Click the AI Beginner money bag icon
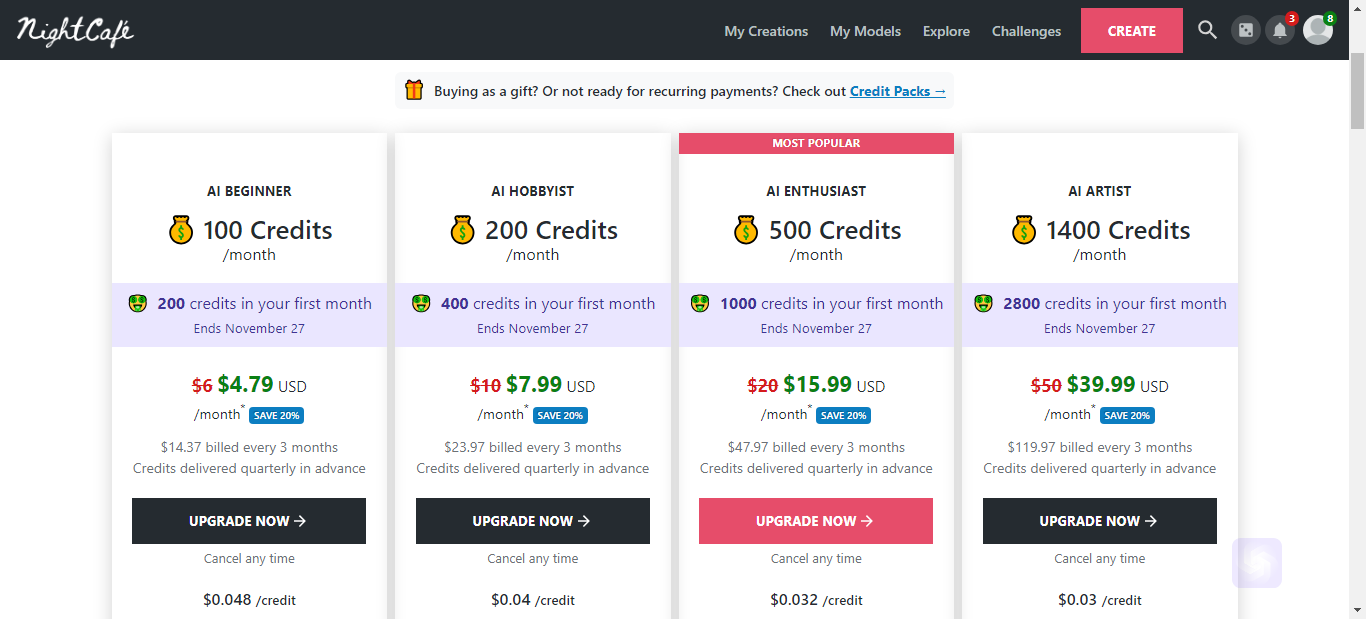The height and width of the screenshot is (619, 1366). [x=181, y=230]
